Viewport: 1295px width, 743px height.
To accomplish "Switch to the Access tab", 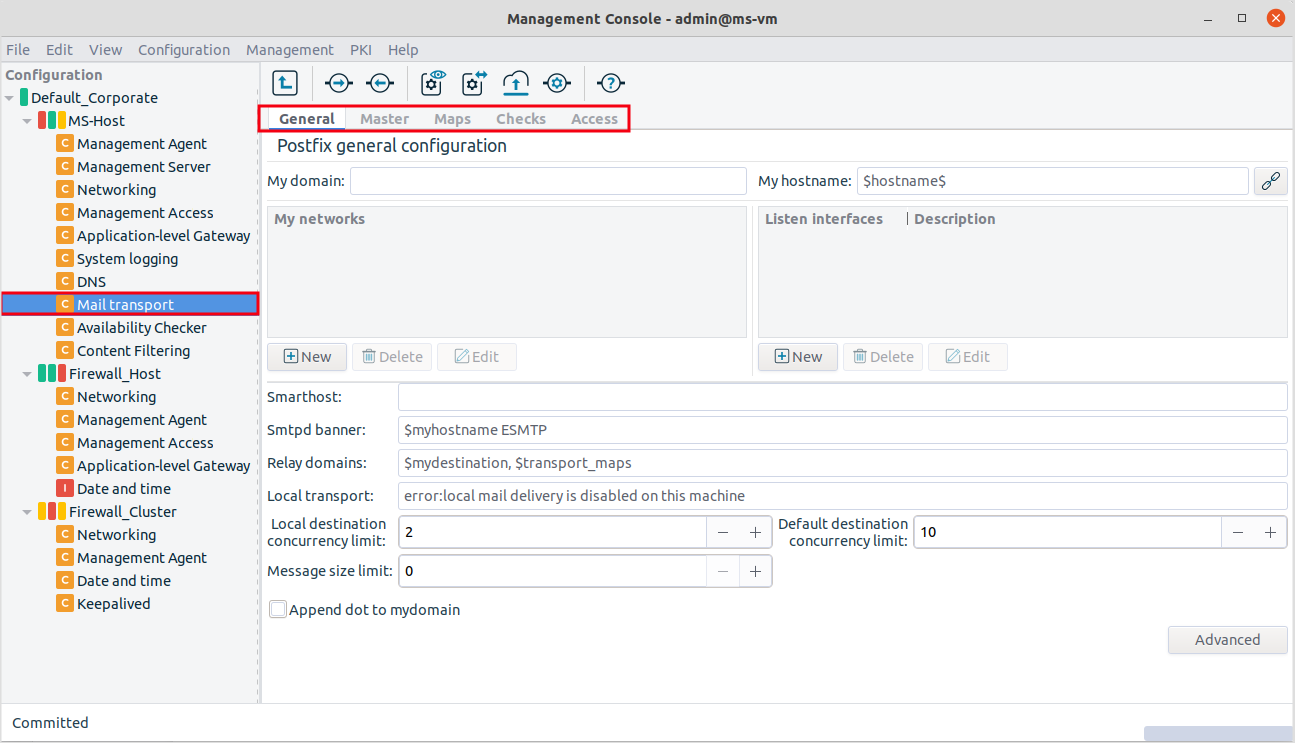I will (x=594, y=119).
